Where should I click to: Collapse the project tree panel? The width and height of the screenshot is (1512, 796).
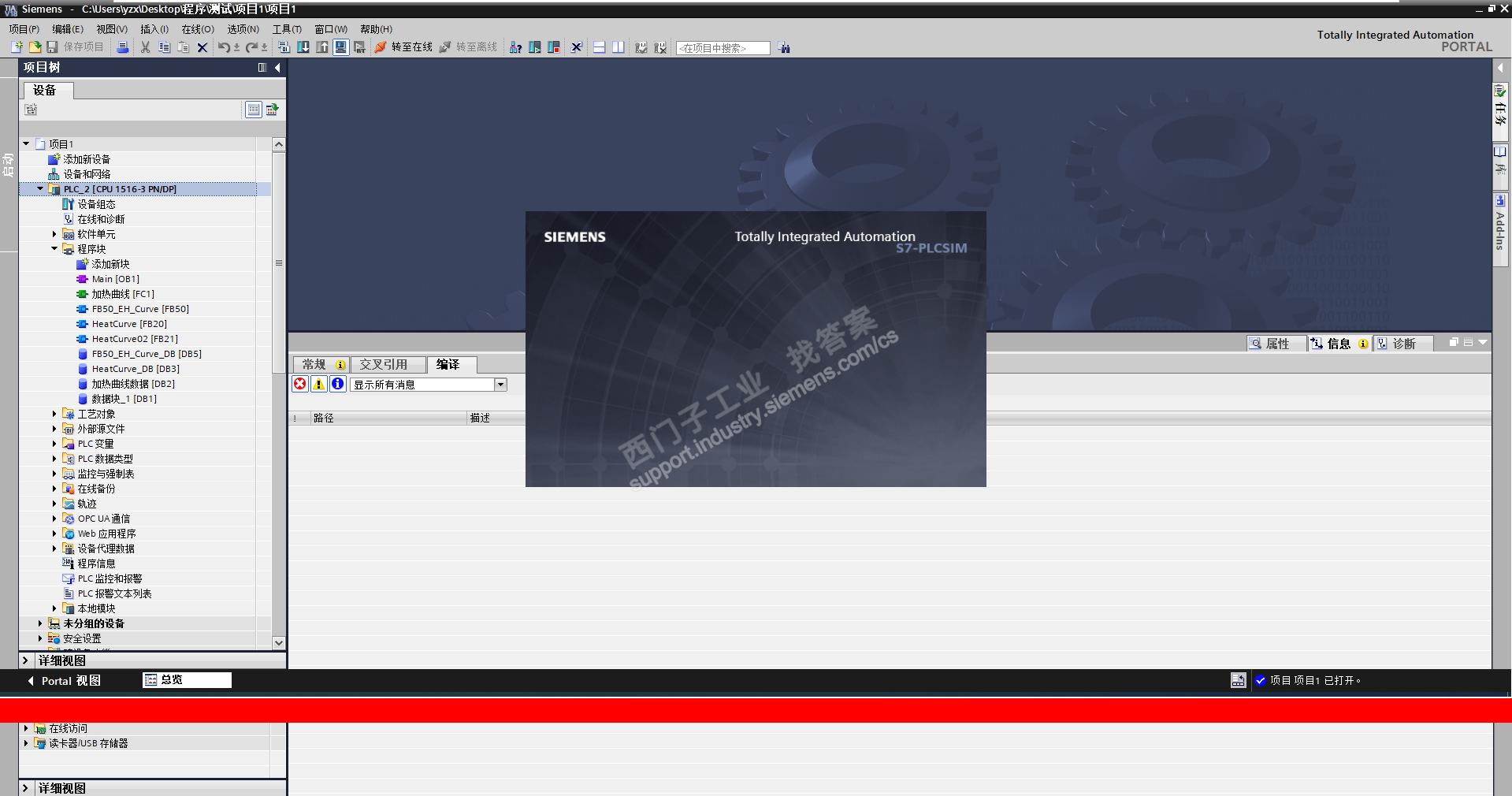point(277,68)
